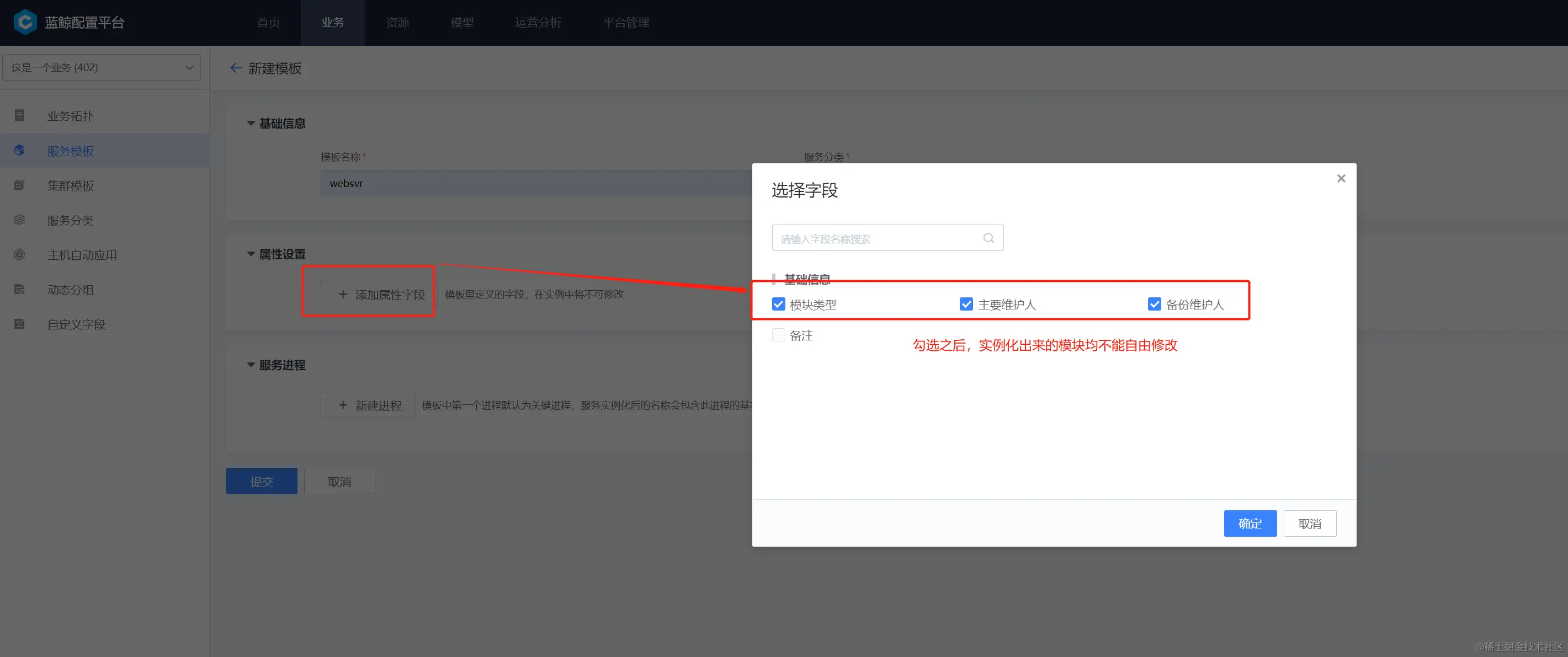Open the 资源 top navigation tab
The image size is (1568, 657).
(397, 23)
